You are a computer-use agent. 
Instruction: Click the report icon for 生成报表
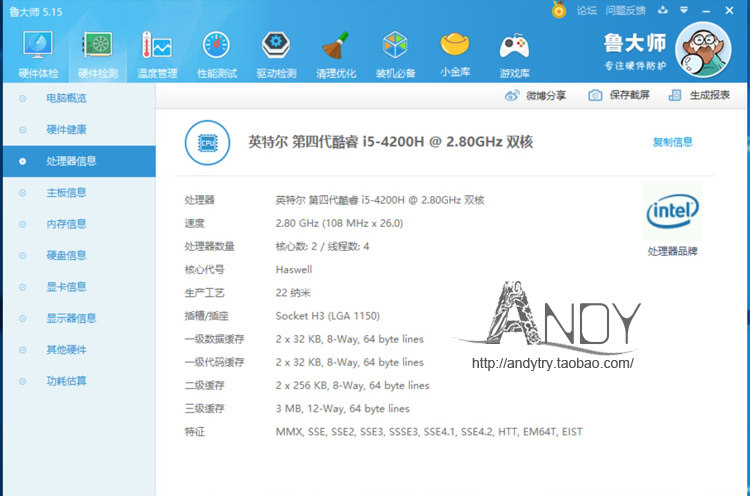pyautogui.click(x=675, y=95)
